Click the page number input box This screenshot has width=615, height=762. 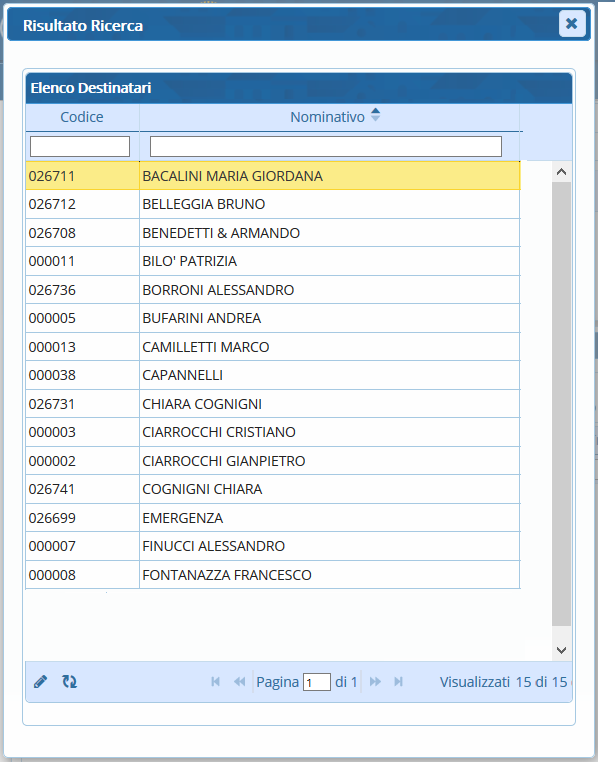[x=317, y=683]
